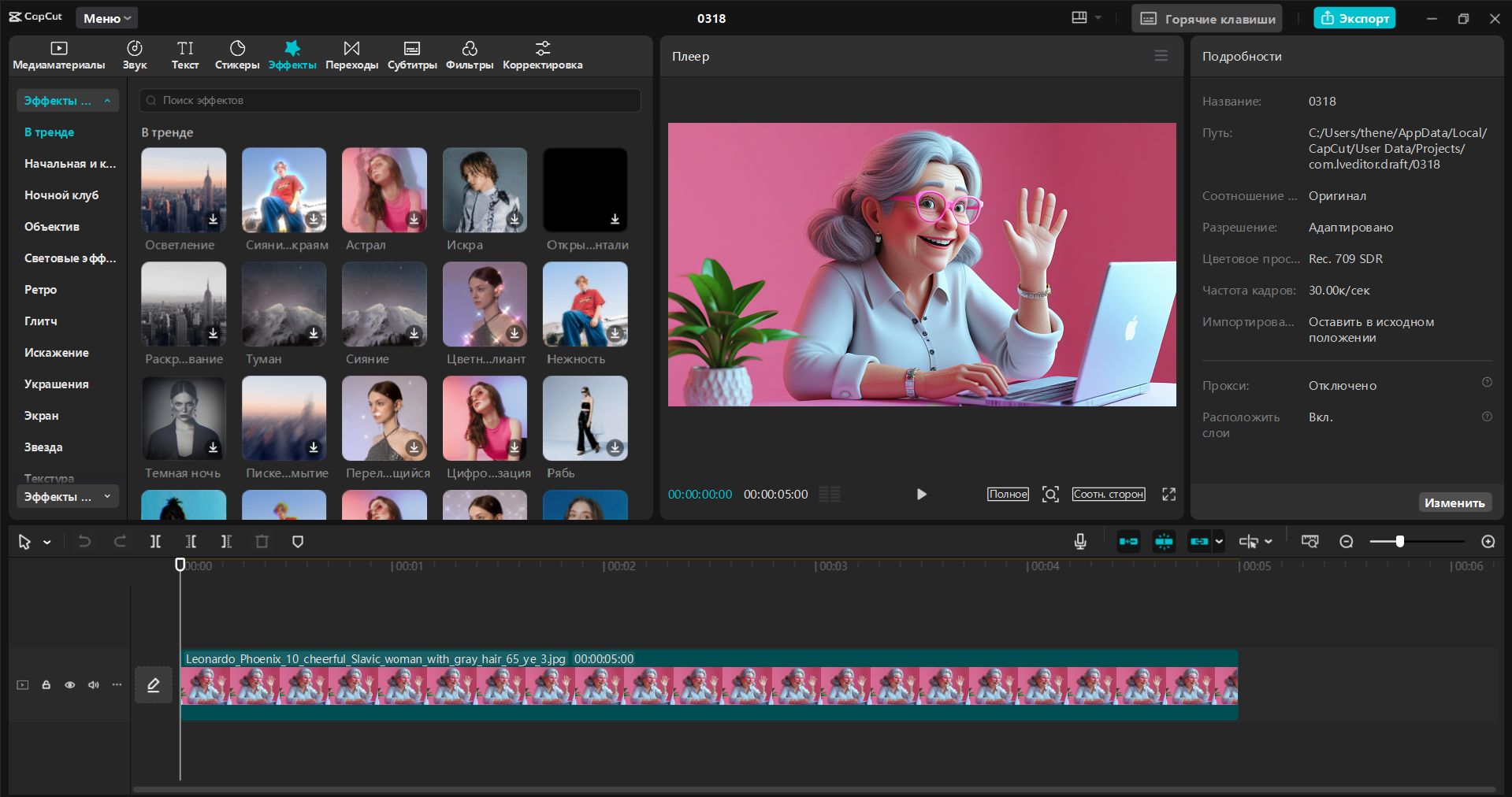Click the cover edit pencil icon

coord(153,685)
